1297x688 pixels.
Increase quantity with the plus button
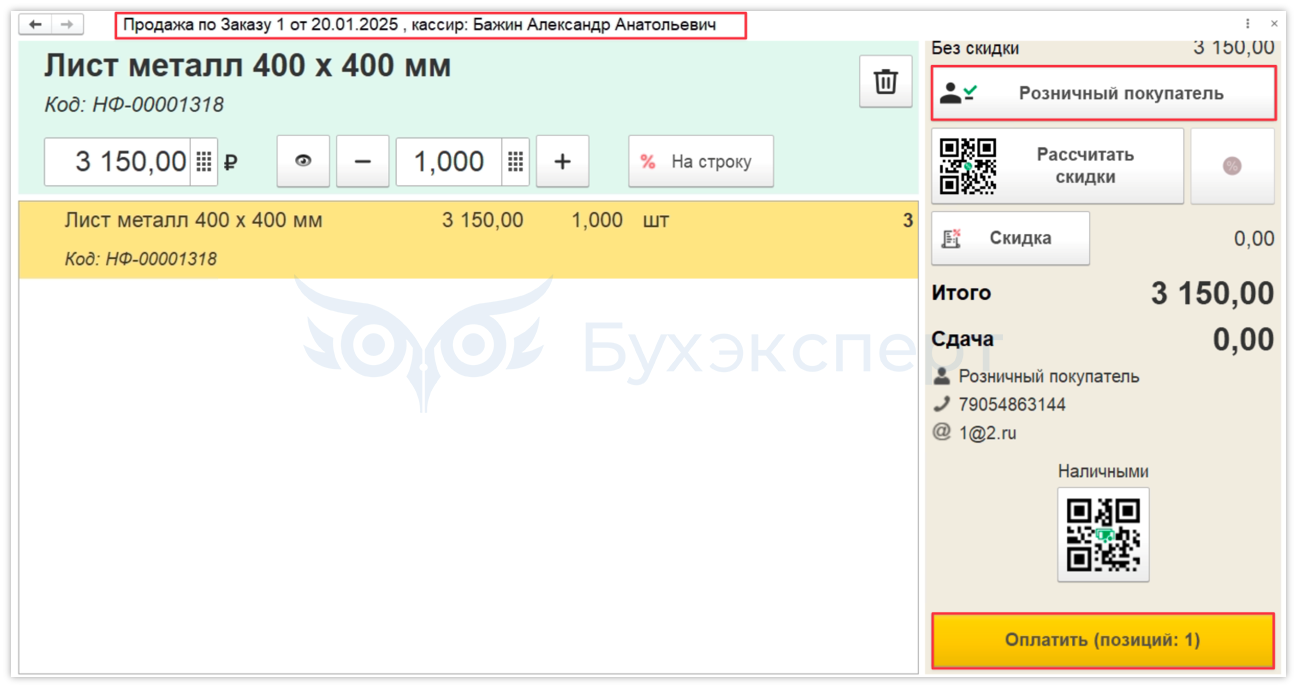562,161
